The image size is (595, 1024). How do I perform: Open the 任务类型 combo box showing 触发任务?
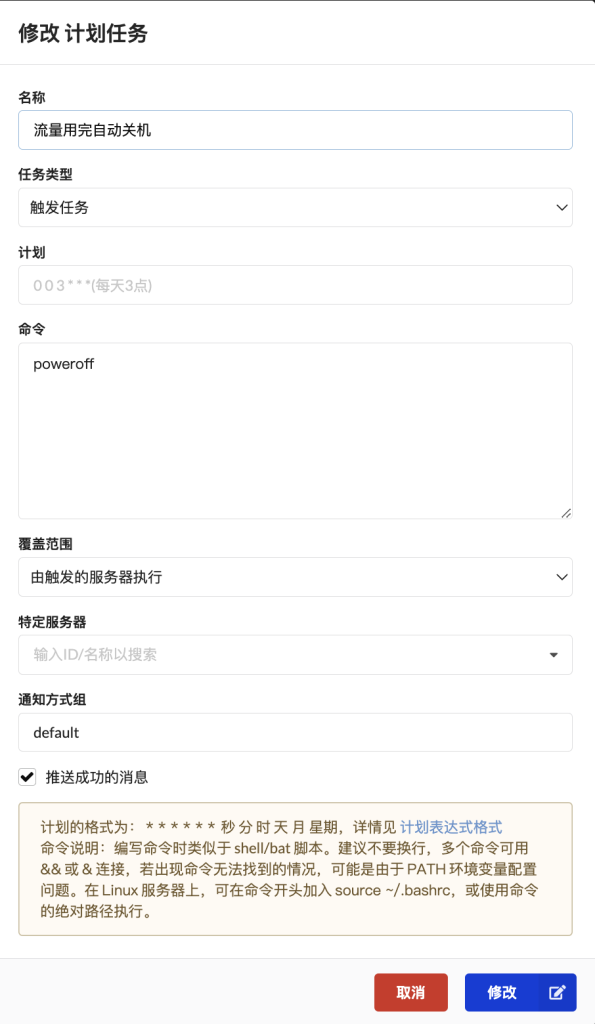click(297, 207)
